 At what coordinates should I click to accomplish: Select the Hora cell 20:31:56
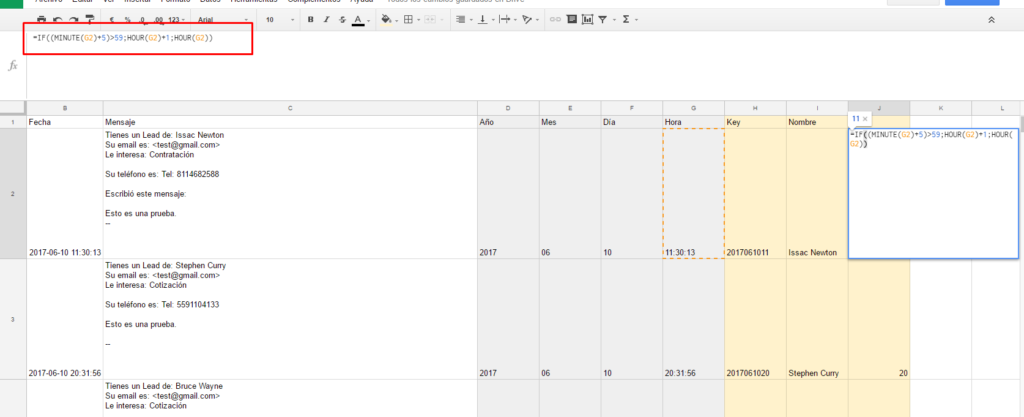tap(693, 319)
